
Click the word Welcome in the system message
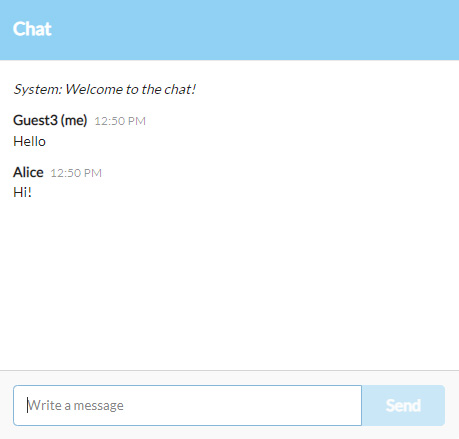pyautogui.click(x=94, y=89)
